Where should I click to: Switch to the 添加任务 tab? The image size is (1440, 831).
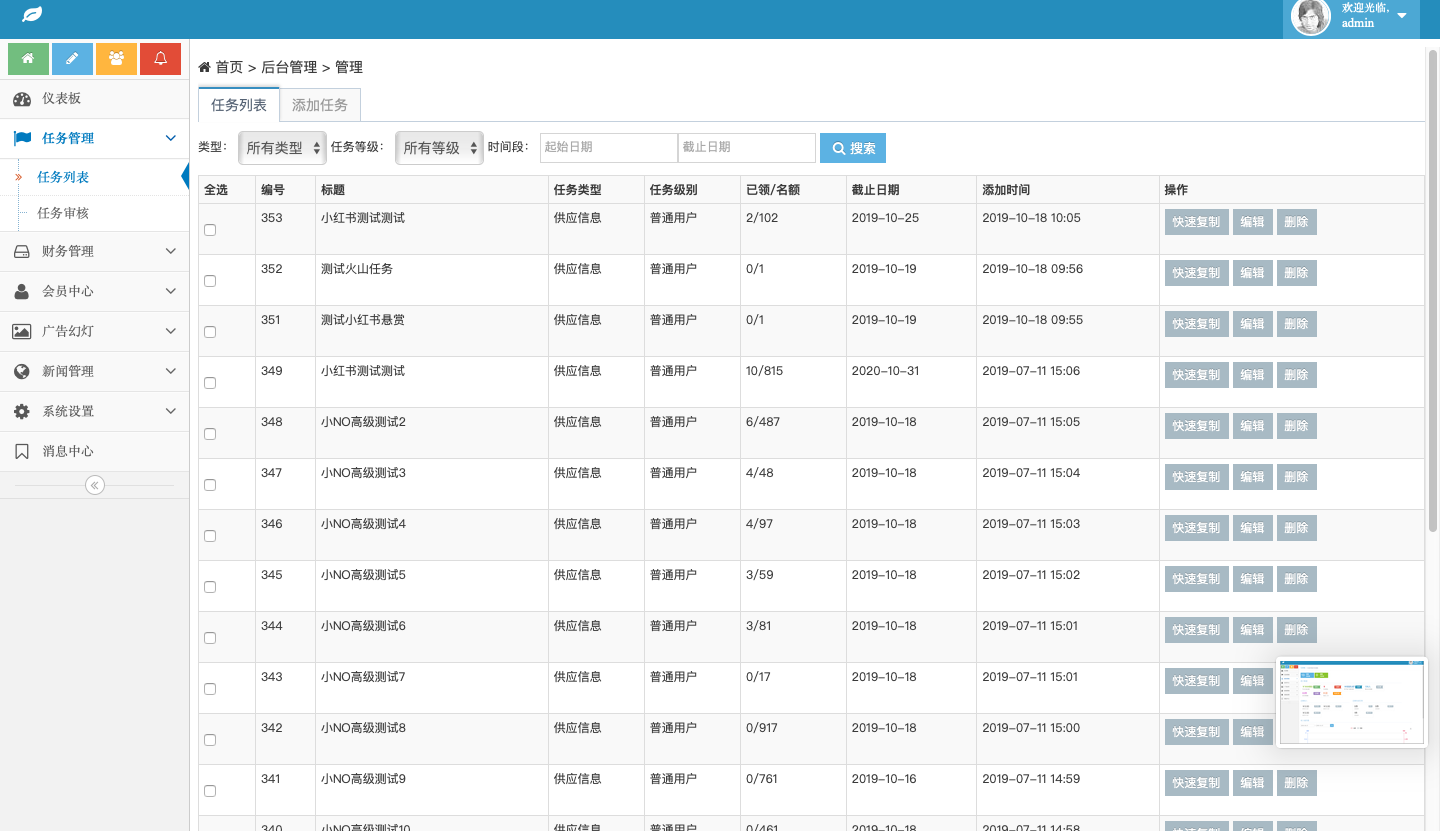(320, 105)
